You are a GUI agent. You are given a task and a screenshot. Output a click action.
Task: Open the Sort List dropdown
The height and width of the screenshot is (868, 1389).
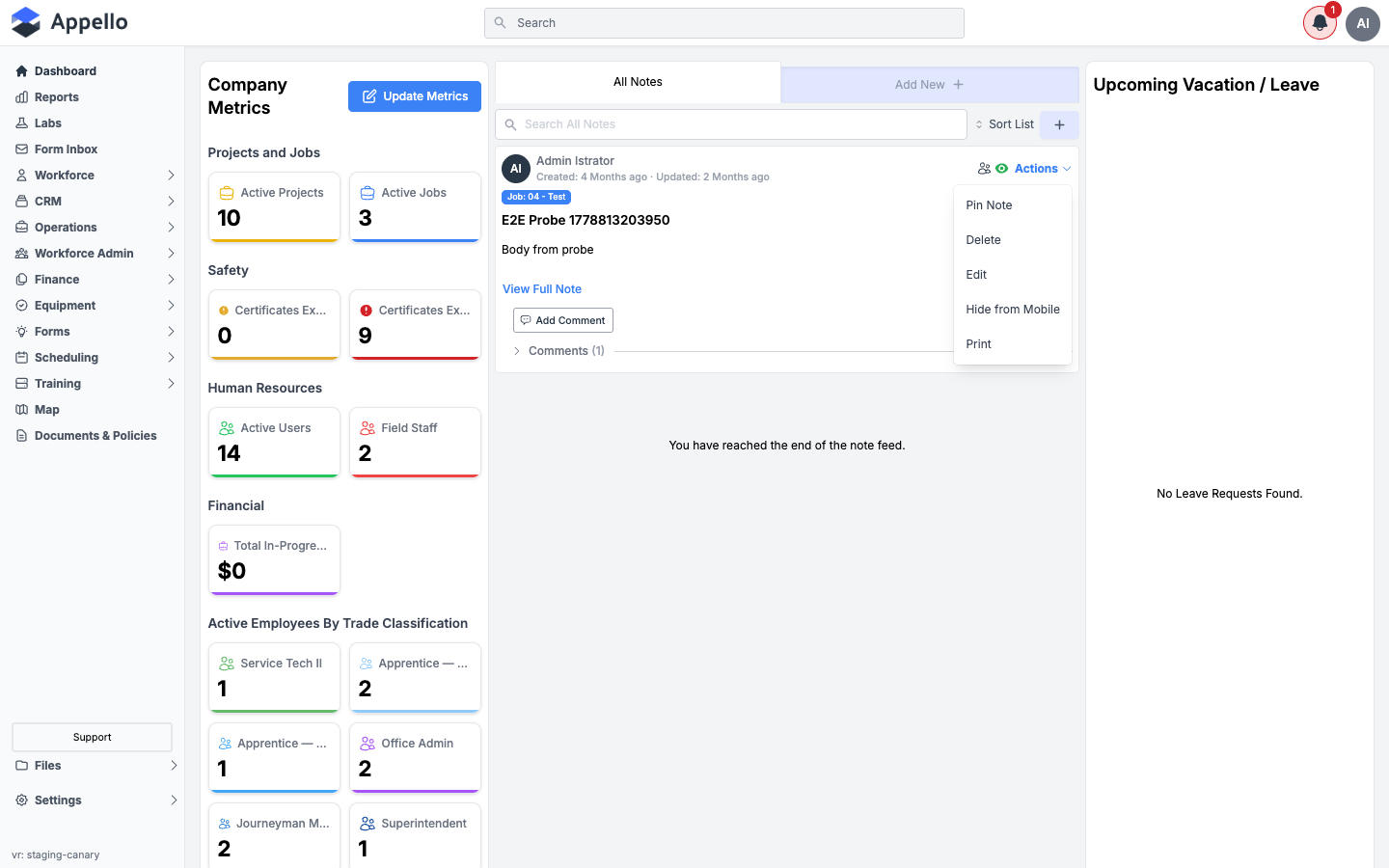(x=1005, y=124)
